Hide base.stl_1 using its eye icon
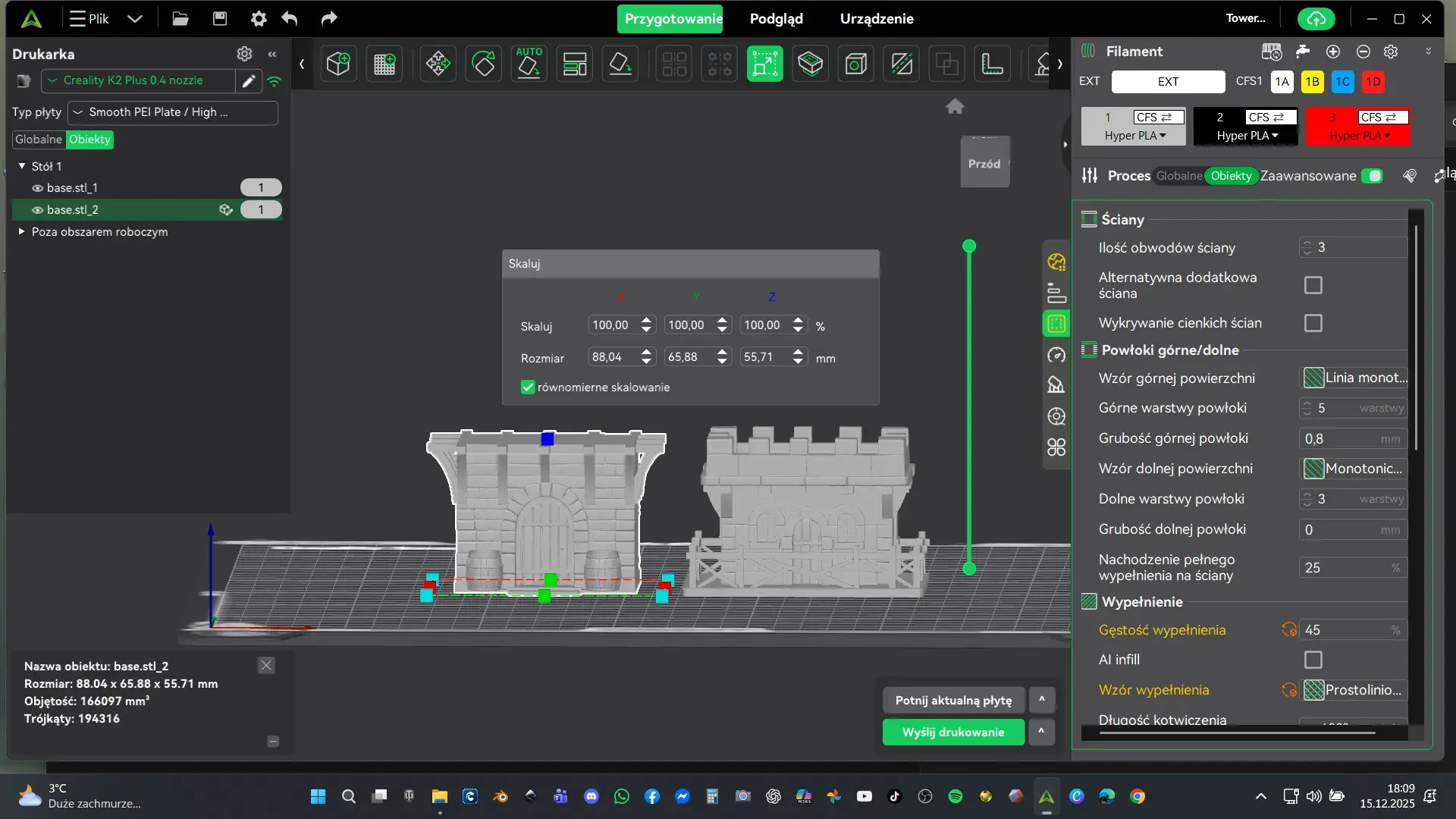This screenshot has height=819, width=1456. [36, 188]
